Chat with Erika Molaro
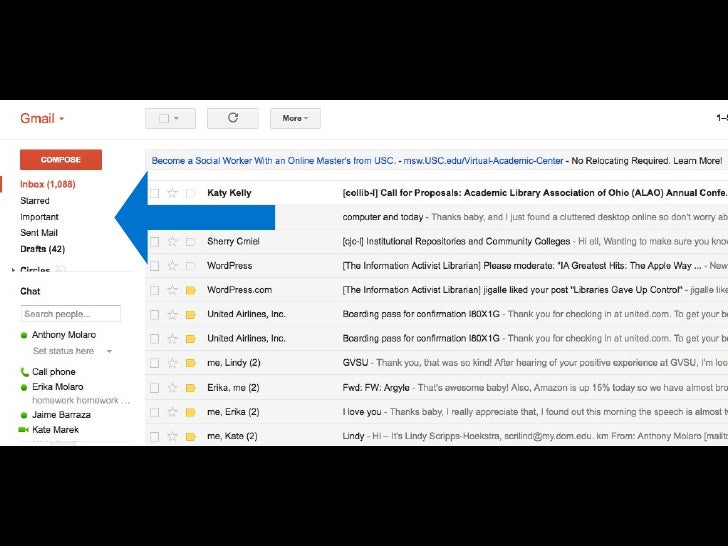The height and width of the screenshot is (546, 728). tap(58, 387)
